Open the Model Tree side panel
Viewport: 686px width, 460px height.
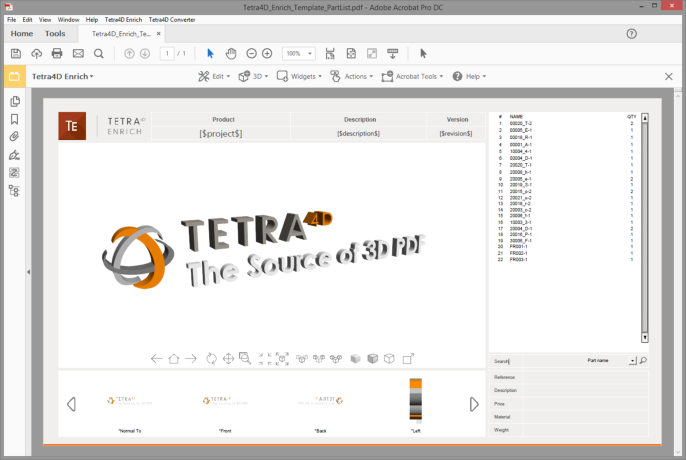(14, 191)
